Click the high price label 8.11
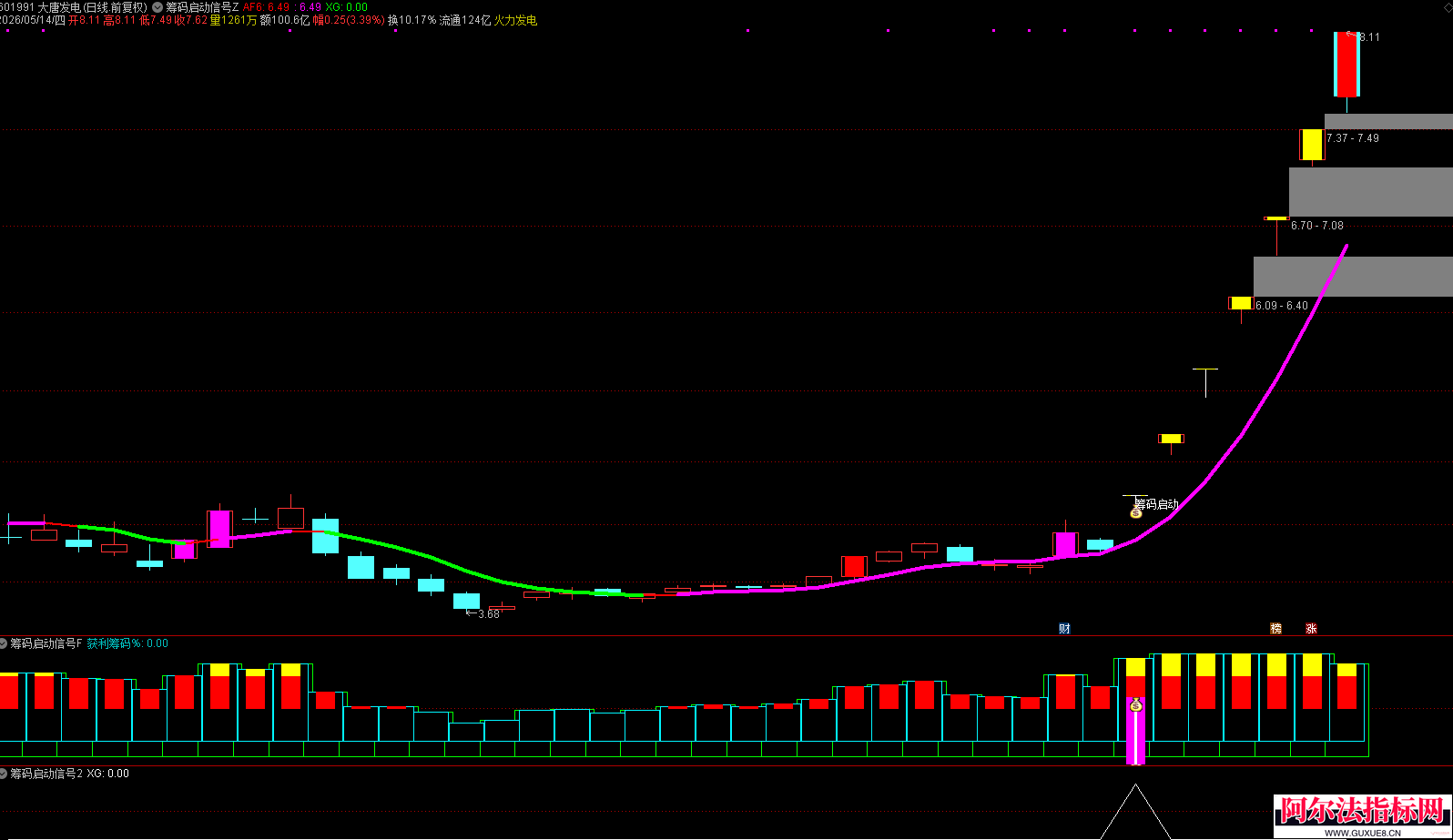Screen dimensions: 1453x840 click(1369, 37)
